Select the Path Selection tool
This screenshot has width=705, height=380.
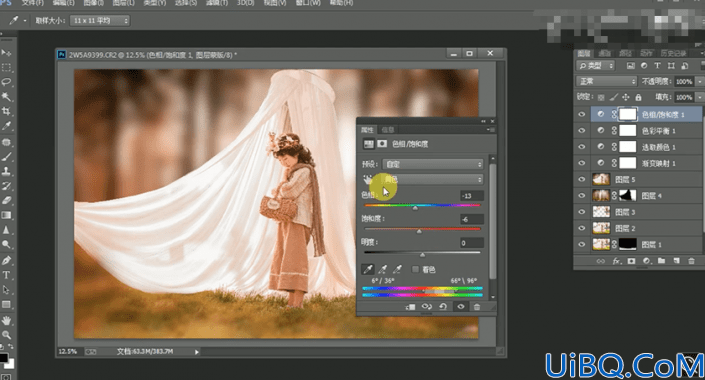6,290
